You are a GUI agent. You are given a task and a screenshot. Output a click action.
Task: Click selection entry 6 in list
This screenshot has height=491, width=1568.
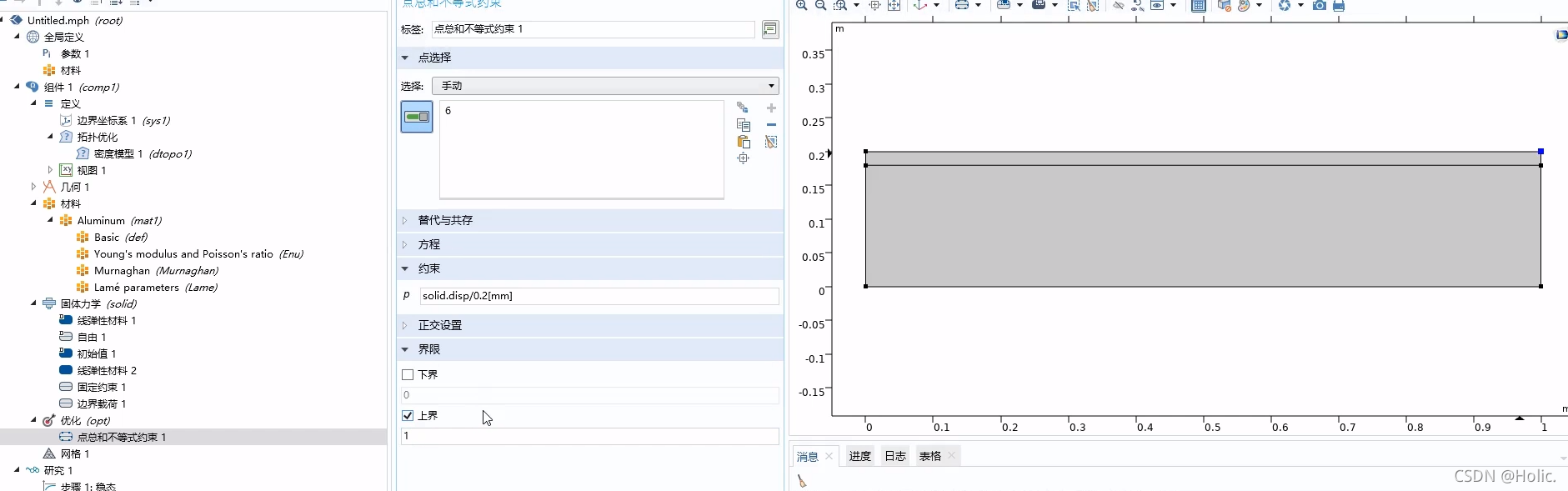[448, 111]
